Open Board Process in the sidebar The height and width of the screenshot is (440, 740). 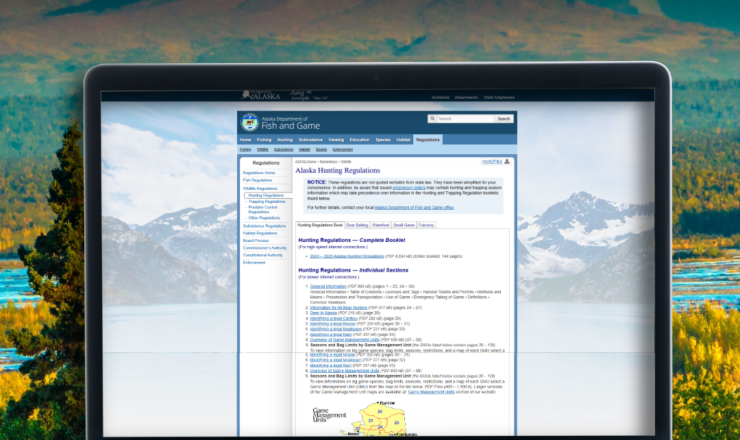[x=256, y=241]
